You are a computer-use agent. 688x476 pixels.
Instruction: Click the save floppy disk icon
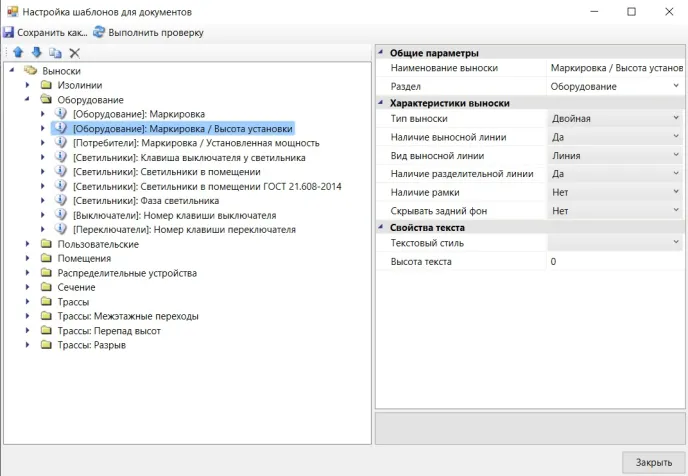tap(9, 32)
